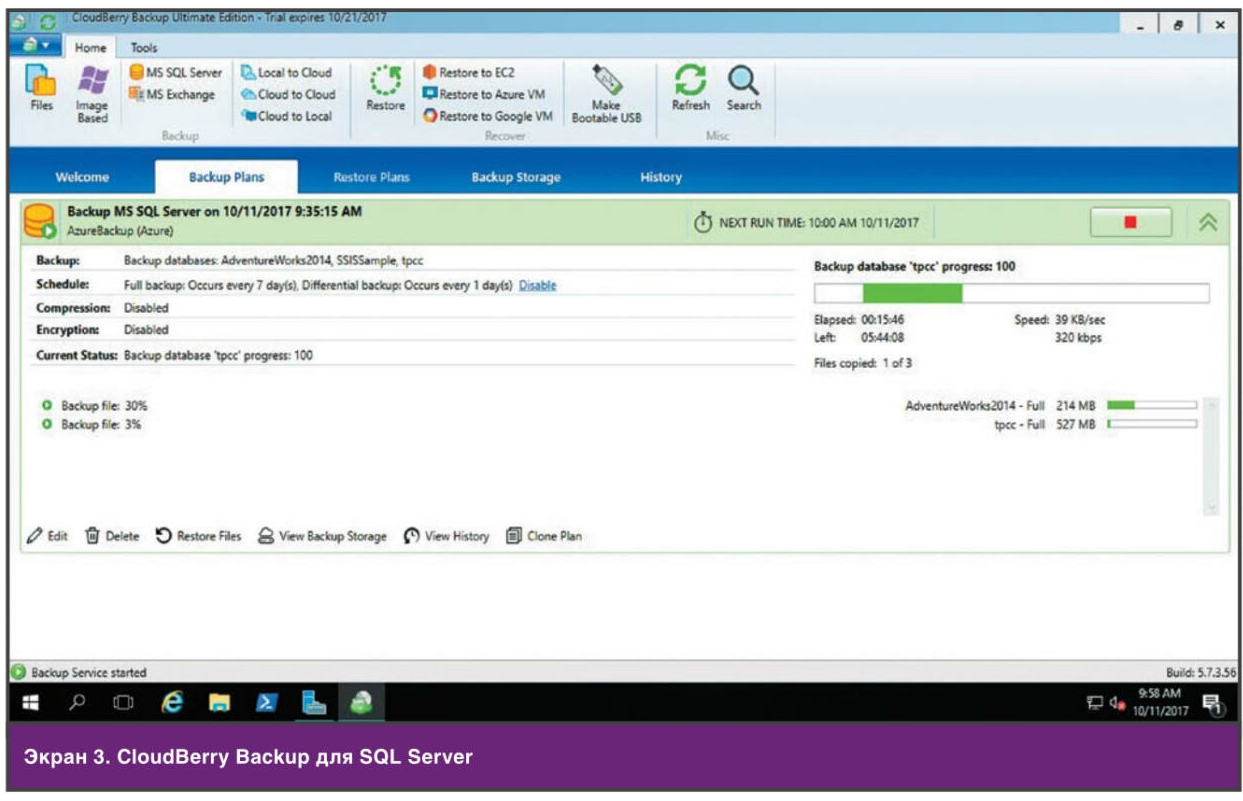
Task: Click the taskbar clock
Action: pos(1159,704)
